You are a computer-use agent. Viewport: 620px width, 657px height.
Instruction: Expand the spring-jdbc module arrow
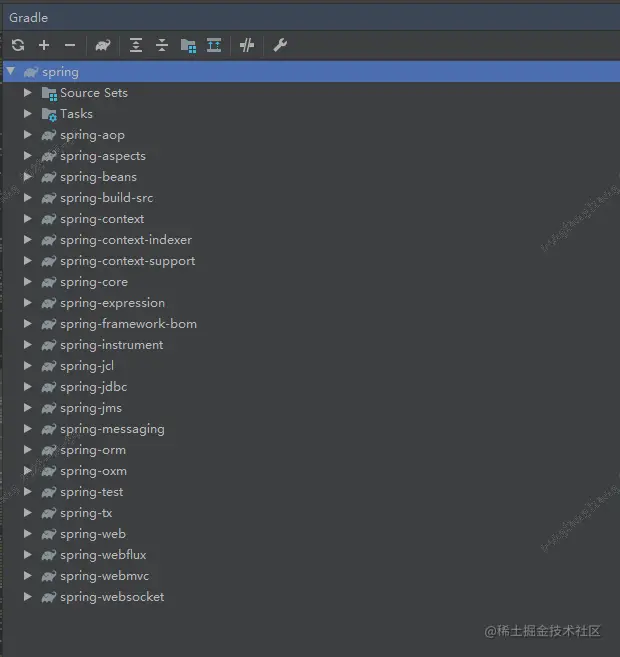28,386
